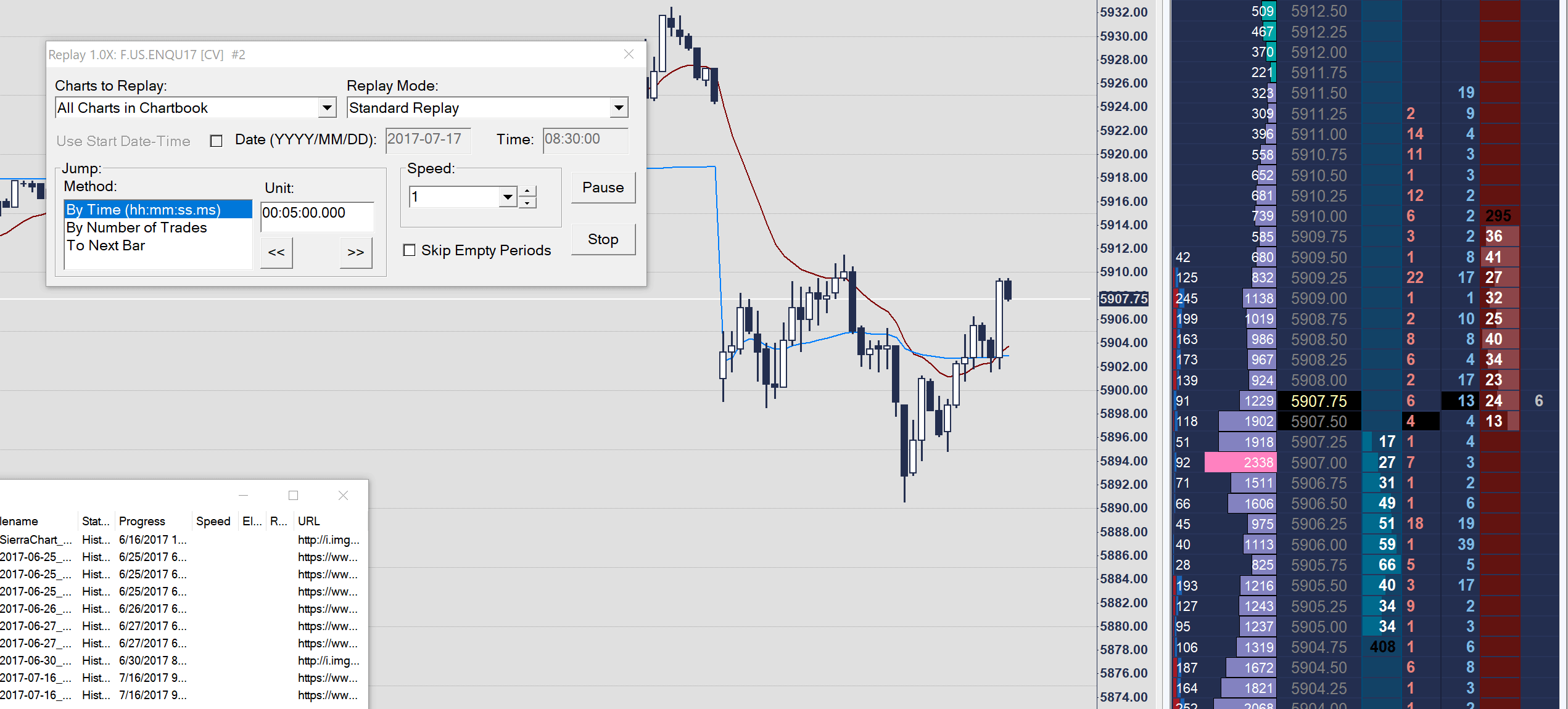Click the 5907.00 price row in DOM ladder
Image resolution: width=1568 pixels, height=709 pixels.
tap(1319, 462)
